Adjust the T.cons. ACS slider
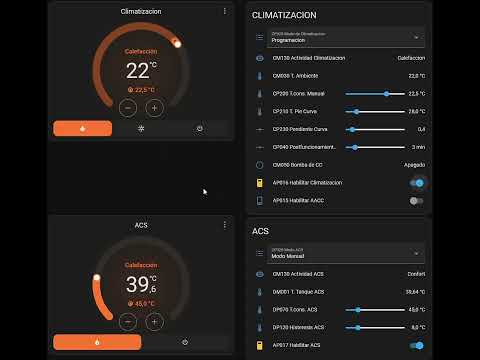The image size is (480, 360). point(375,310)
